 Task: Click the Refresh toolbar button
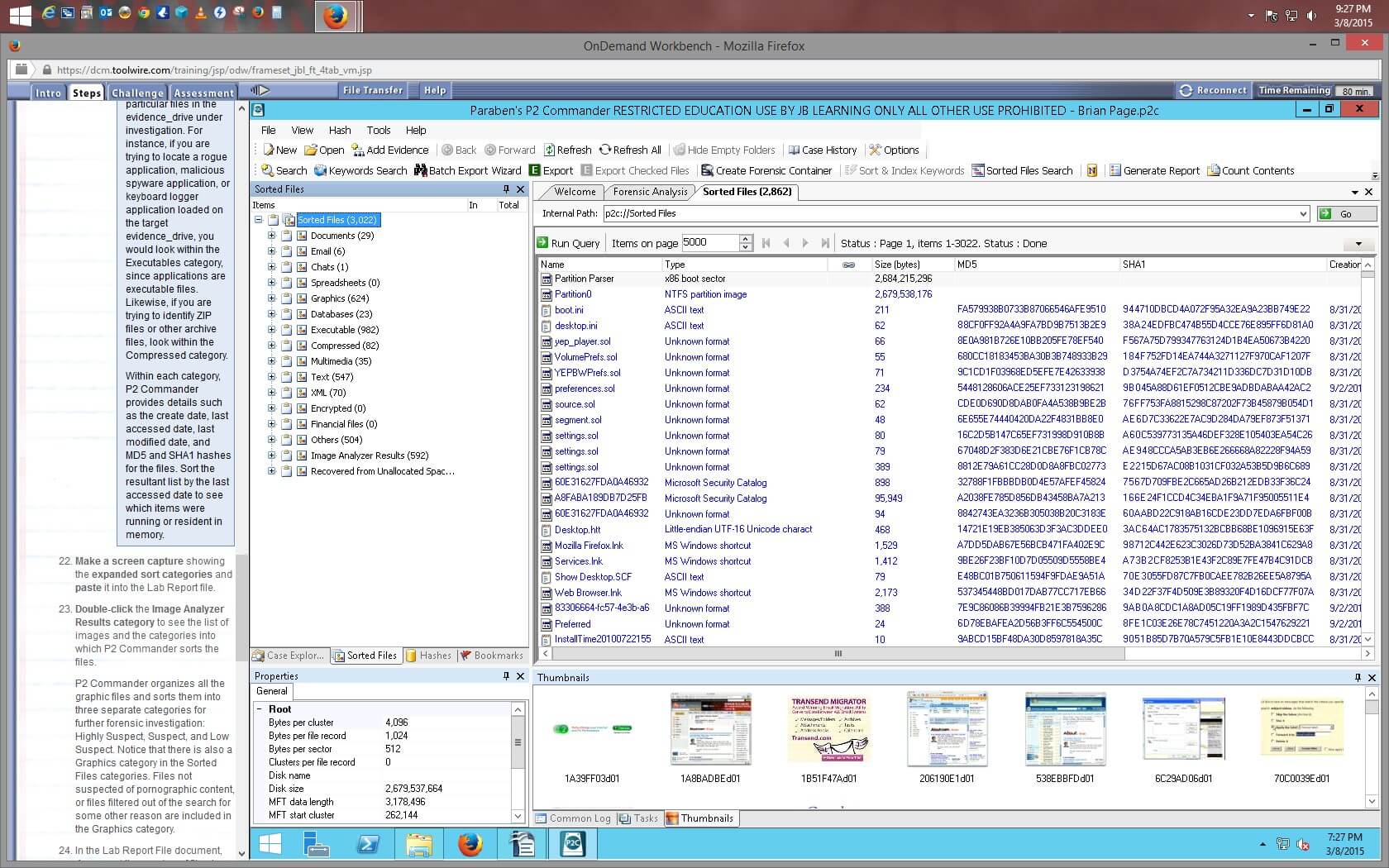pyautogui.click(x=567, y=150)
